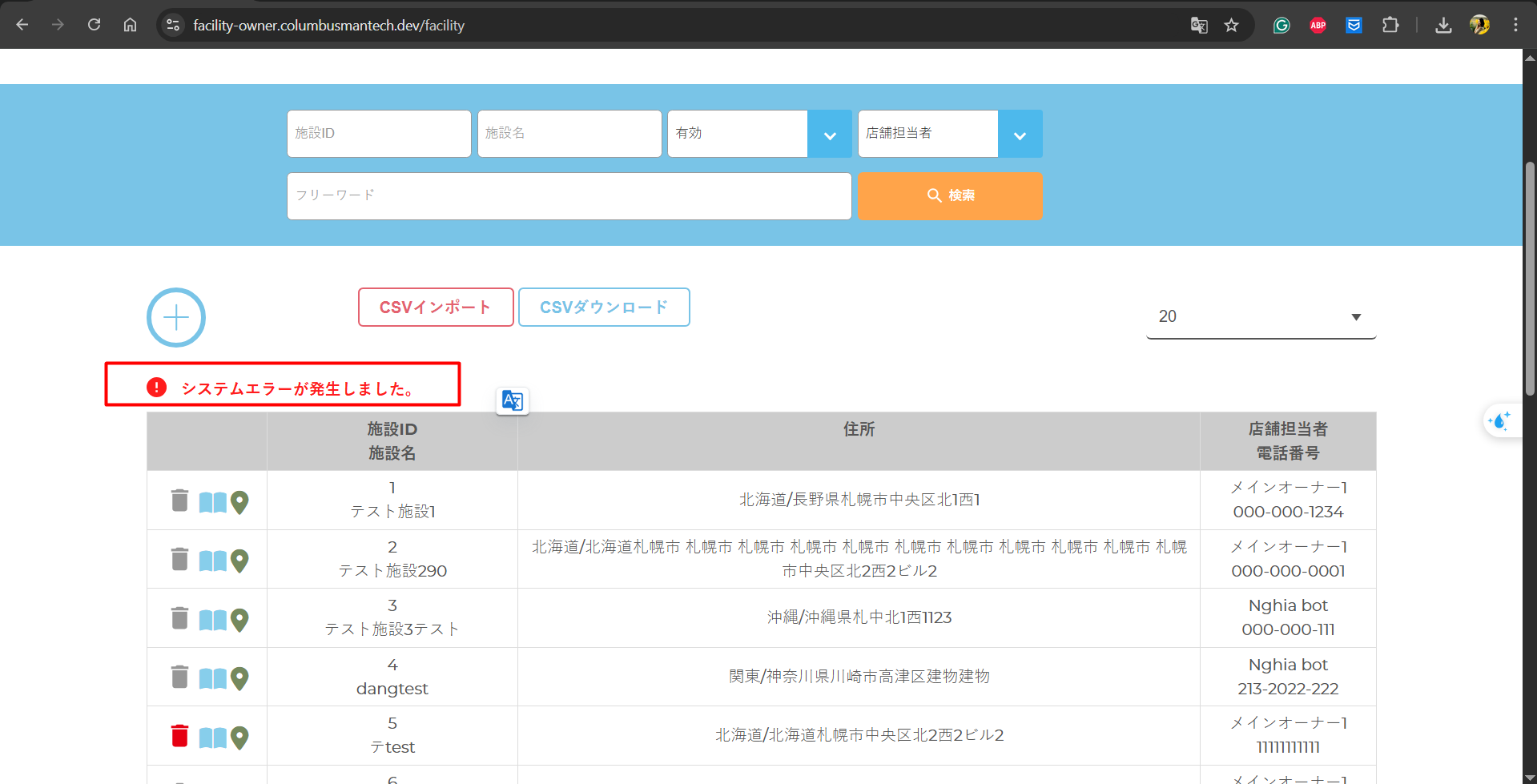The height and width of the screenshot is (784, 1537).
Task: Open the book icon for テスト施設290
Action: coord(212,561)
